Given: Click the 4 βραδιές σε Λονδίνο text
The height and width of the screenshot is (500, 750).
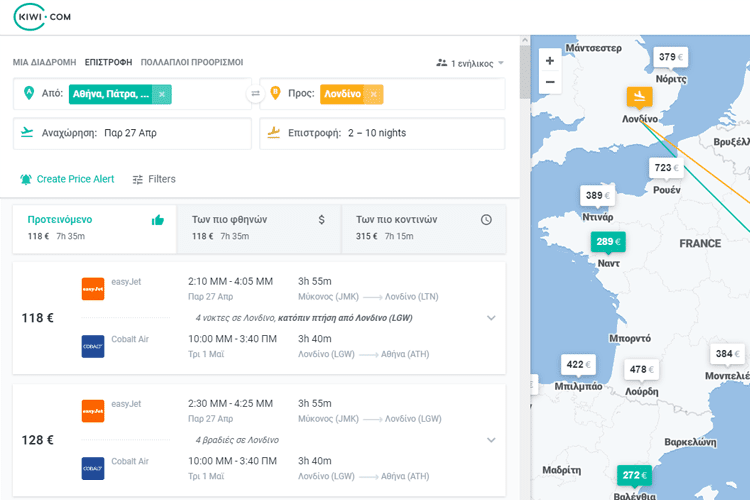Looking at the screenshot, I should pos(237,440).
